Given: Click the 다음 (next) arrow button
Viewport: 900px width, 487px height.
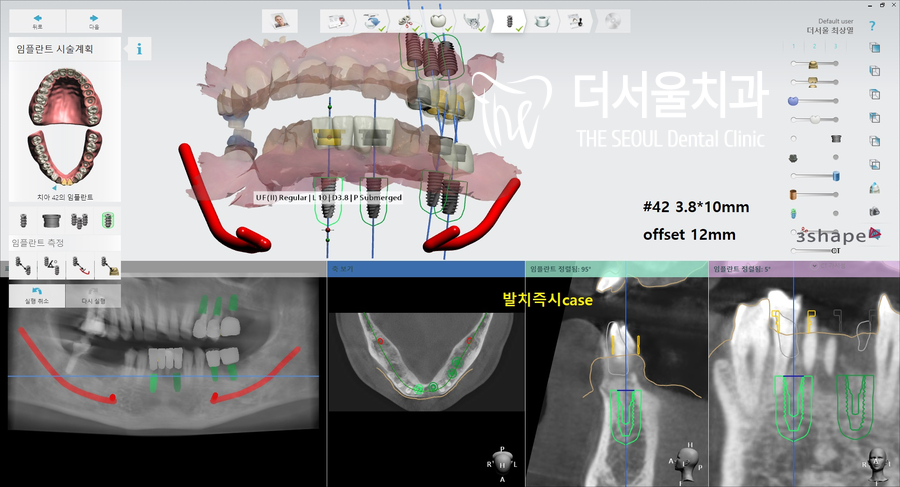Looking at the screenshot, I should tap(94, 21).
